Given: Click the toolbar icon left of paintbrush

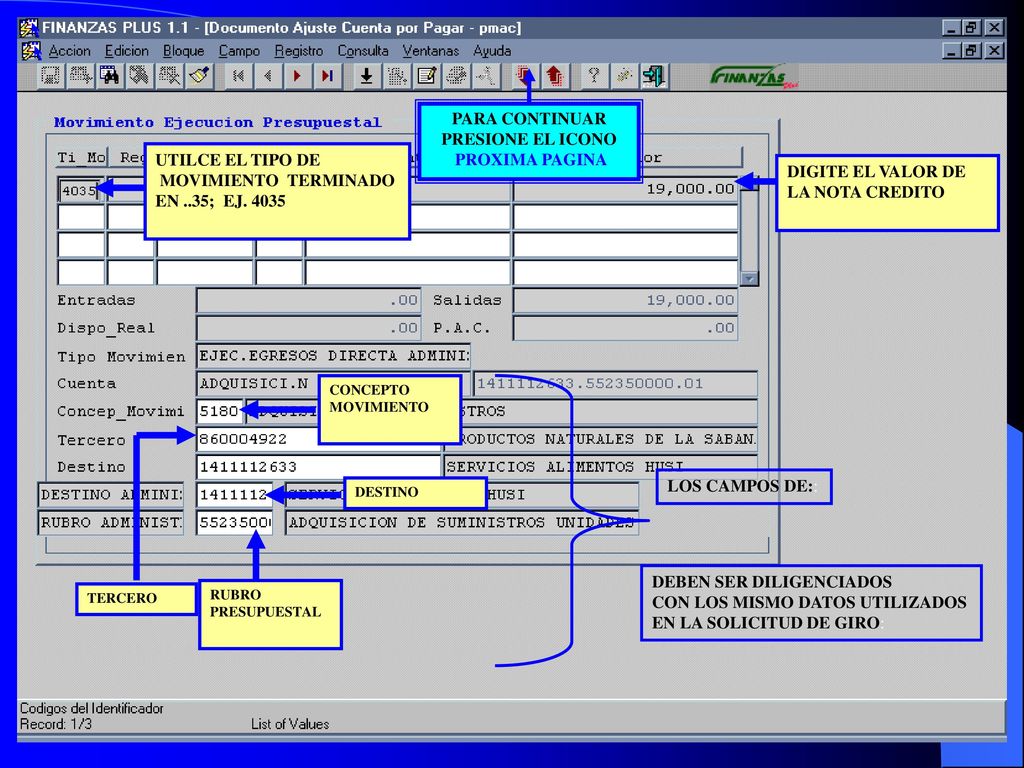Looking at the screenshot, I should tap(170, 76).
